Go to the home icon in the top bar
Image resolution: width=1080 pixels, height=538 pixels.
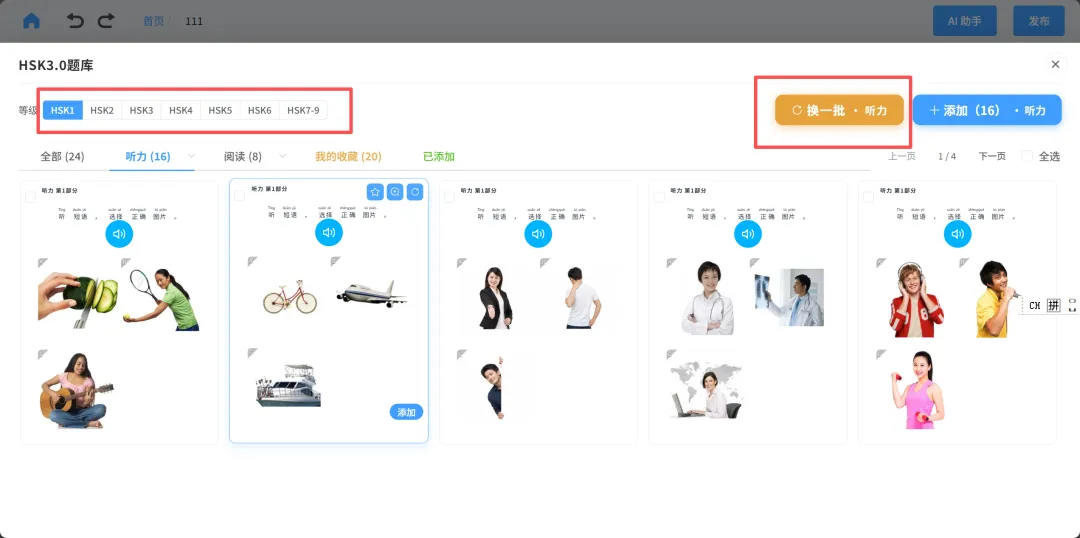[x=31, y=21]
